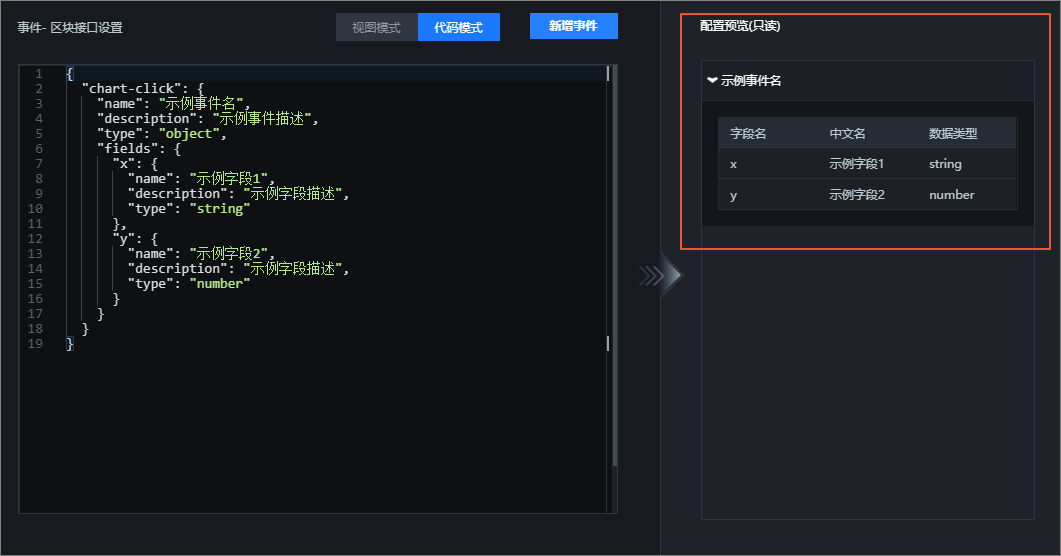Click the 事件- 区块接口设置 title
Screen dimensions: 1061x556
[70, 28]
